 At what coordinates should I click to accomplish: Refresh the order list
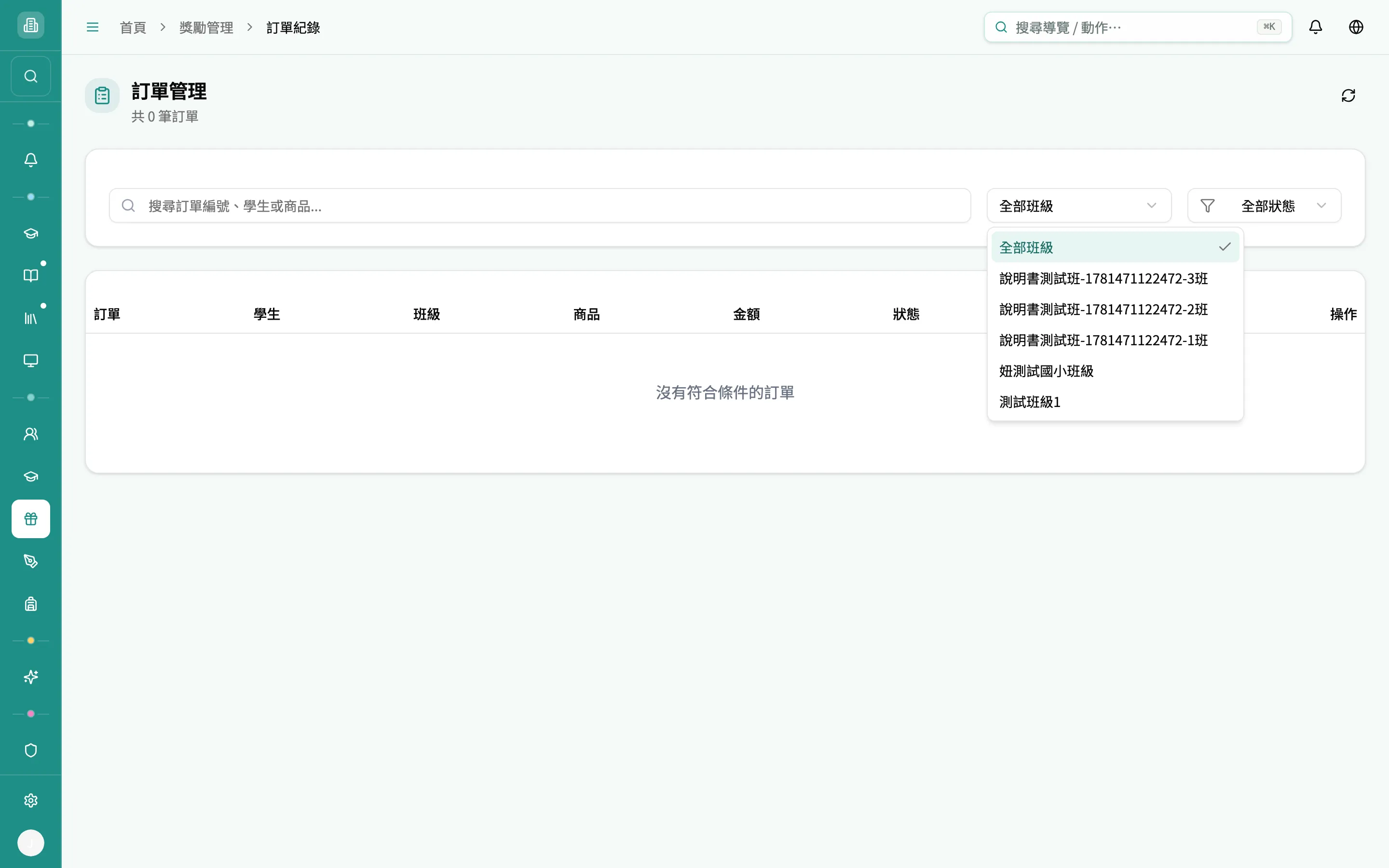(1348, 95)
